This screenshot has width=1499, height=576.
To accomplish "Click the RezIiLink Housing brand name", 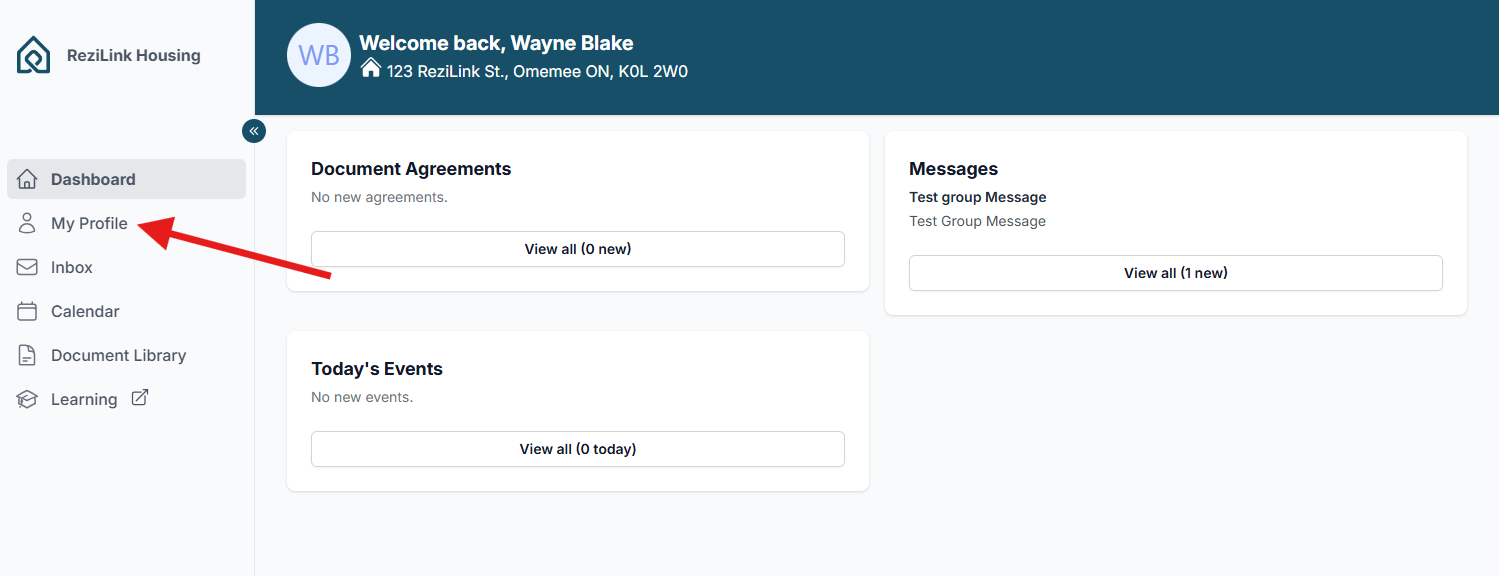I will pyautogui.click(x=133, y=56).
